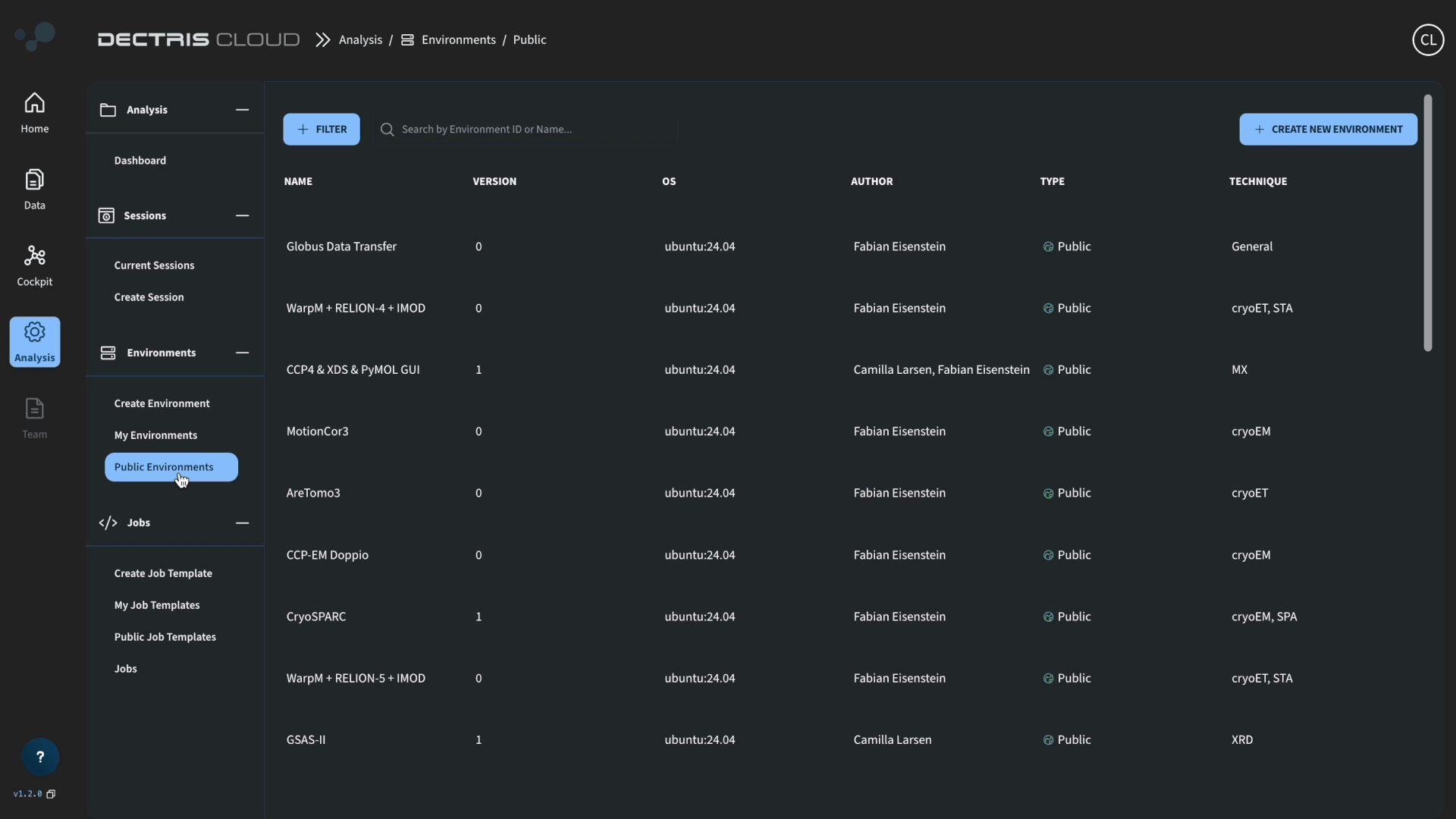This screenshot has height=819, width=1456.
Task: Click the Environments server icon in breadcrumb
Action: [407, 39]
